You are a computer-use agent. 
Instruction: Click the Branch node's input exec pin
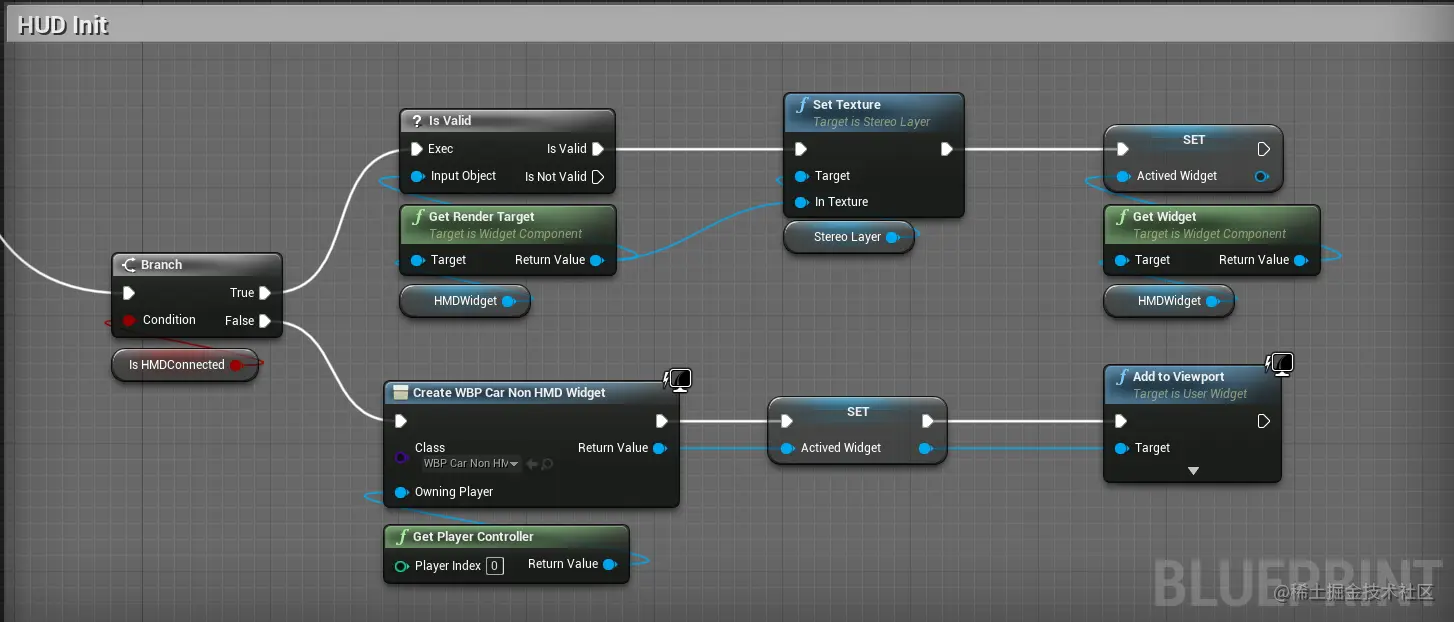(129, 293)
